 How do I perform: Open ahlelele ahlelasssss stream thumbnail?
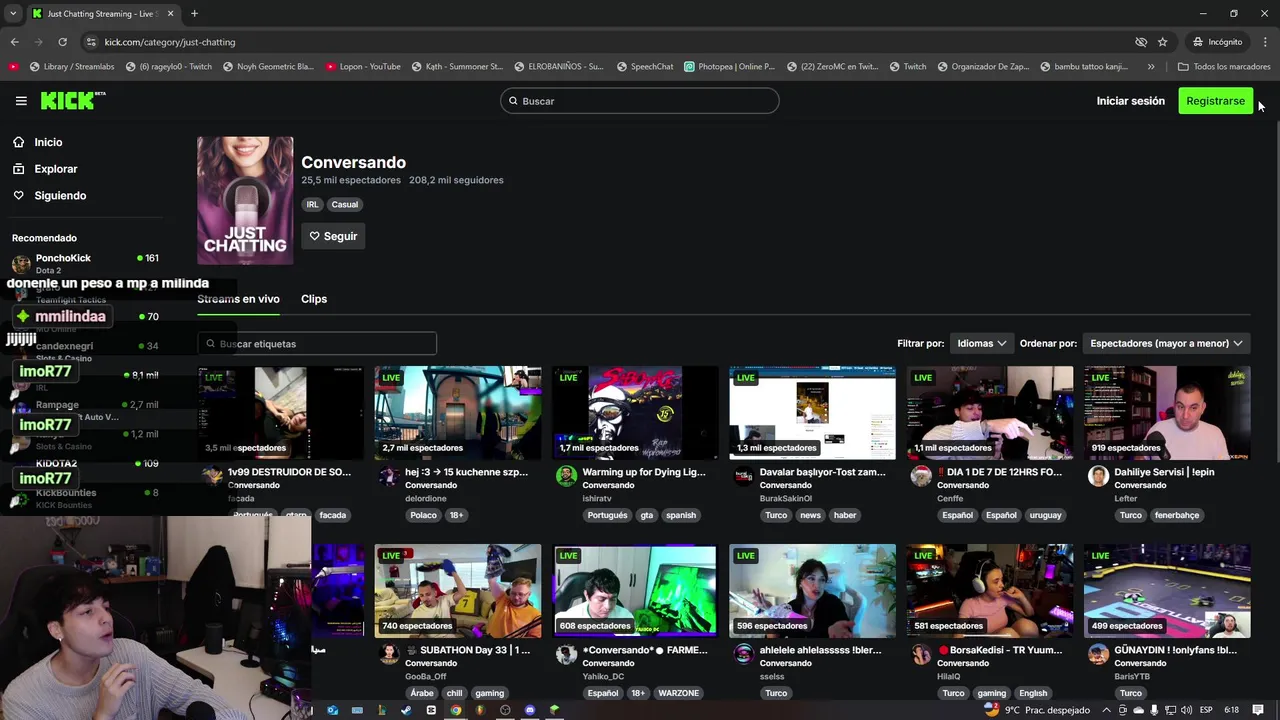812,591
